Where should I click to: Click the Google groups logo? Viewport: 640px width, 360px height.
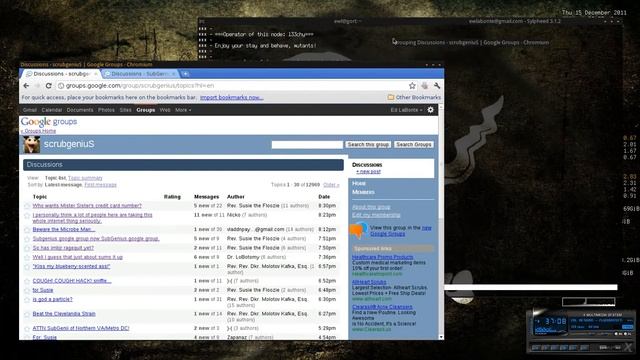49,122
